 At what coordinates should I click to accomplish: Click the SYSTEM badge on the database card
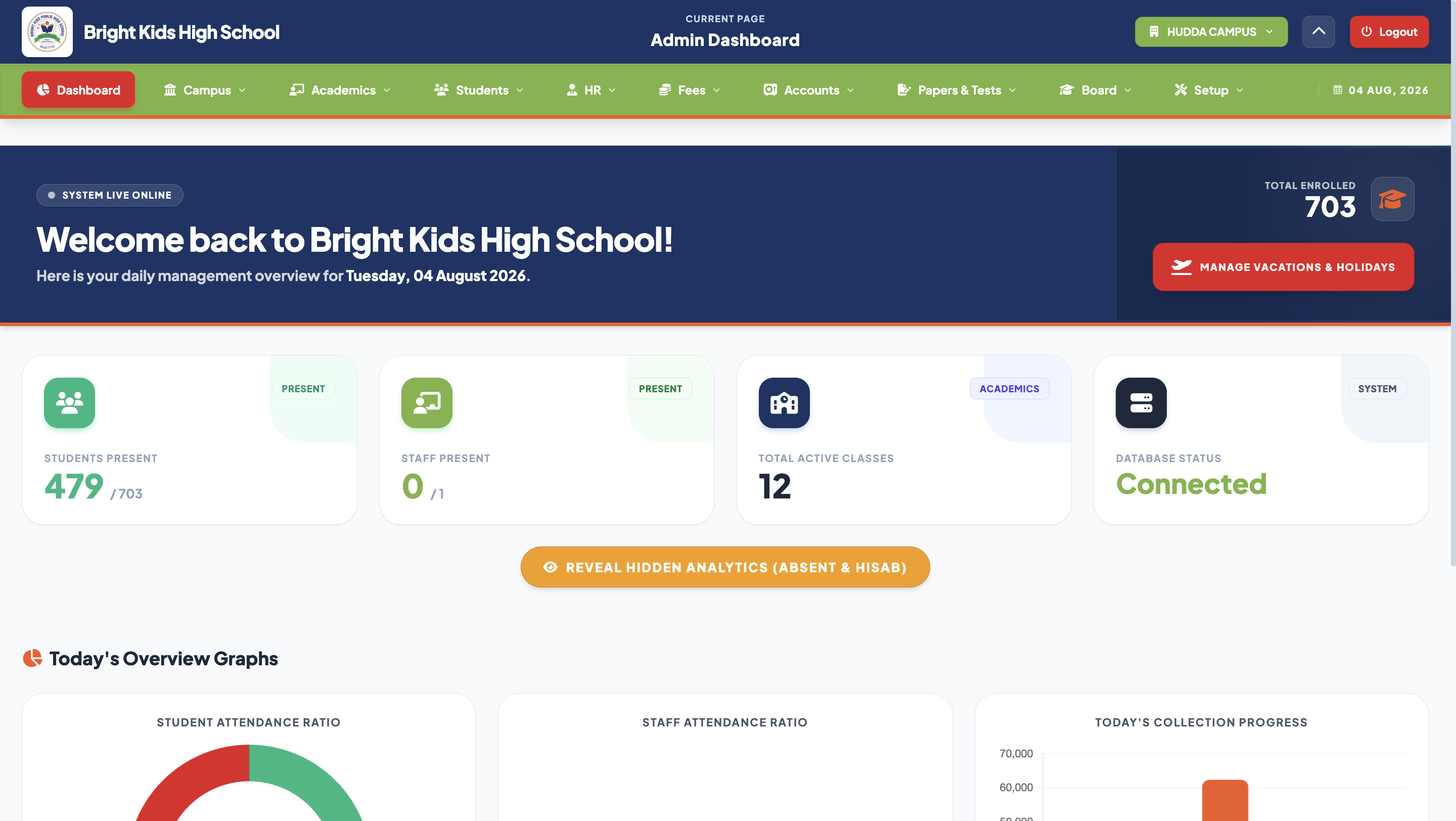click(x=1378, y=388)
